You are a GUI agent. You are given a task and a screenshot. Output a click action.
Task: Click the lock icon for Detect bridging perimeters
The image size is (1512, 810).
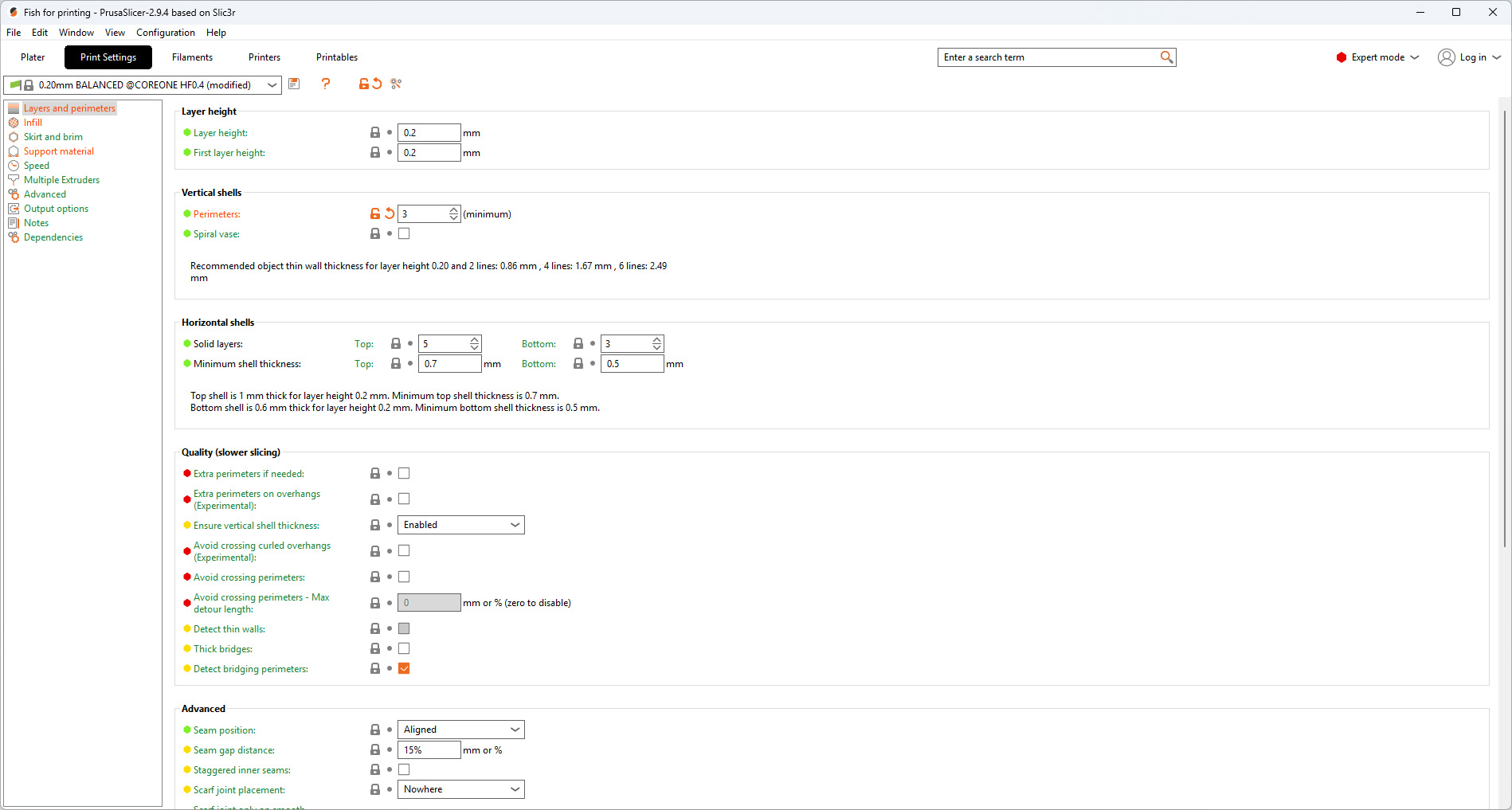(x=375, y=668)
